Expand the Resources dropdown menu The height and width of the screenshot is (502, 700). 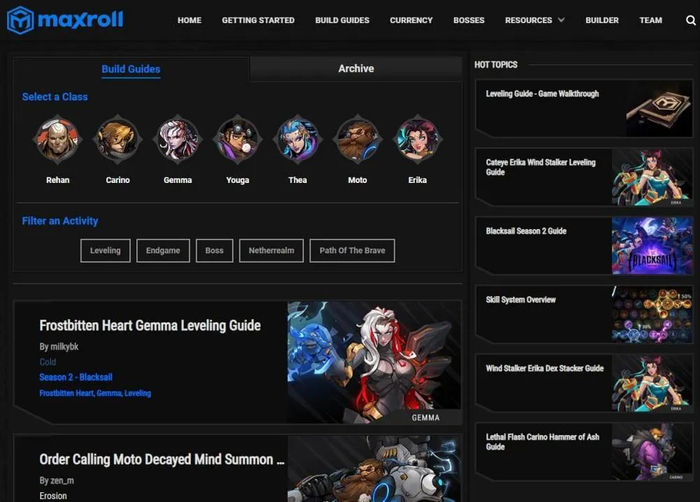tap(534, 20)
